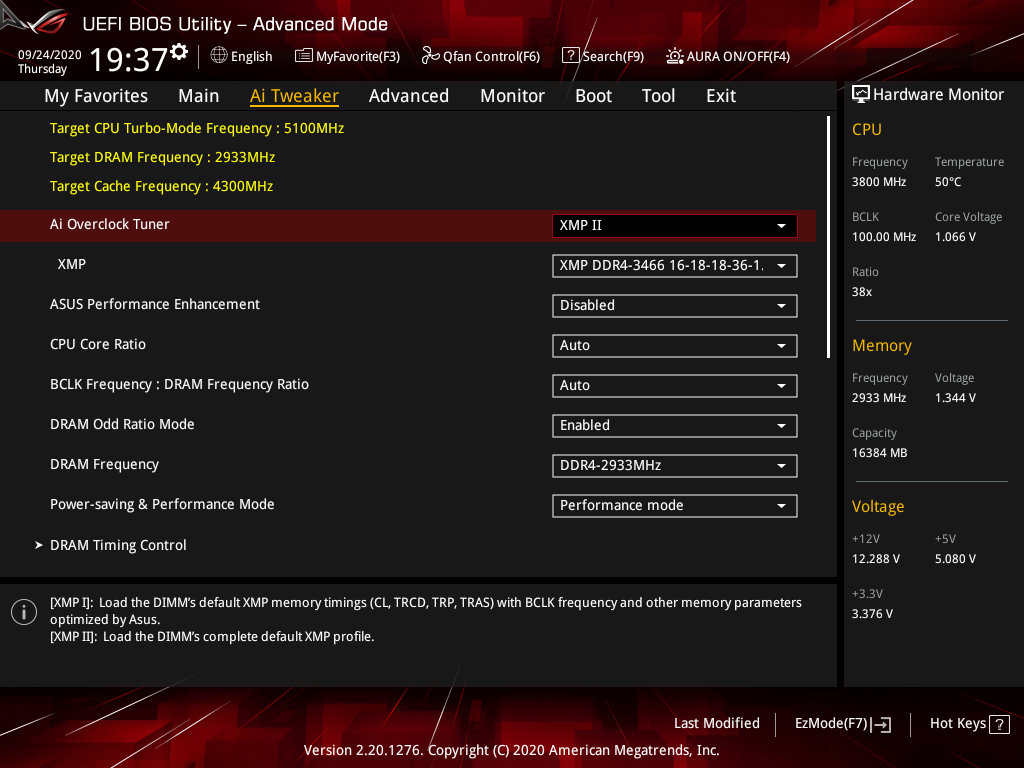Viewport: 1024px width, 768px height.
Task: Click Search(F9) label
Action: [613, 57]
